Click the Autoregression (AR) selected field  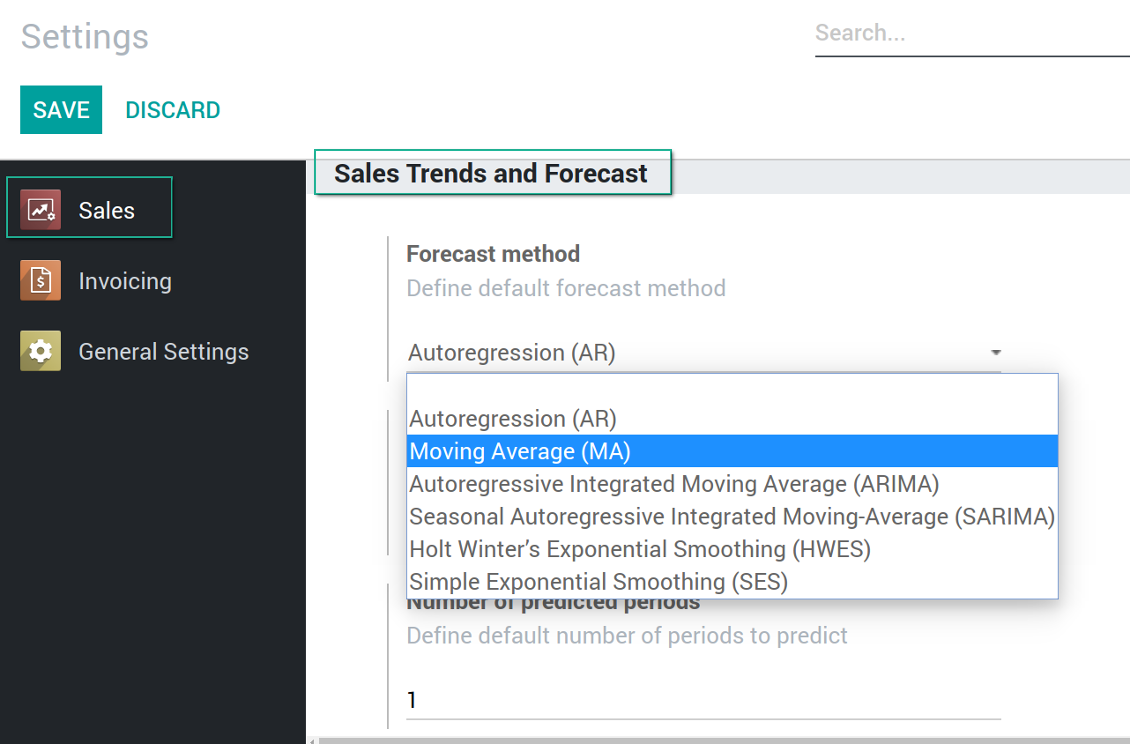tap(703, 353)
